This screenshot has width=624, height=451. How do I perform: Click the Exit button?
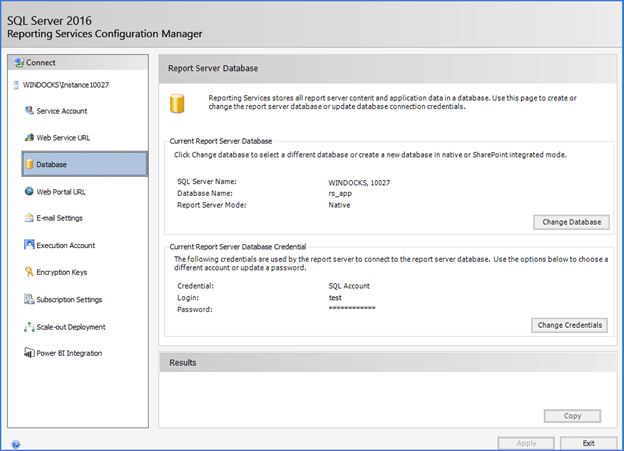click(589, 442)
